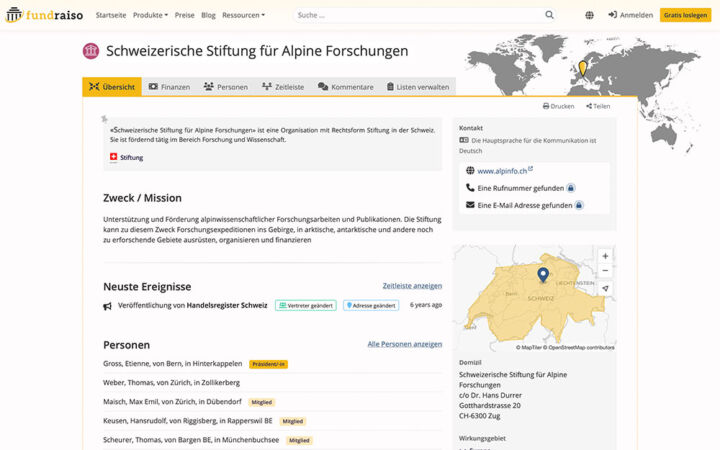
Task: Click the search magnifier icon
Action: click(549, 15)
